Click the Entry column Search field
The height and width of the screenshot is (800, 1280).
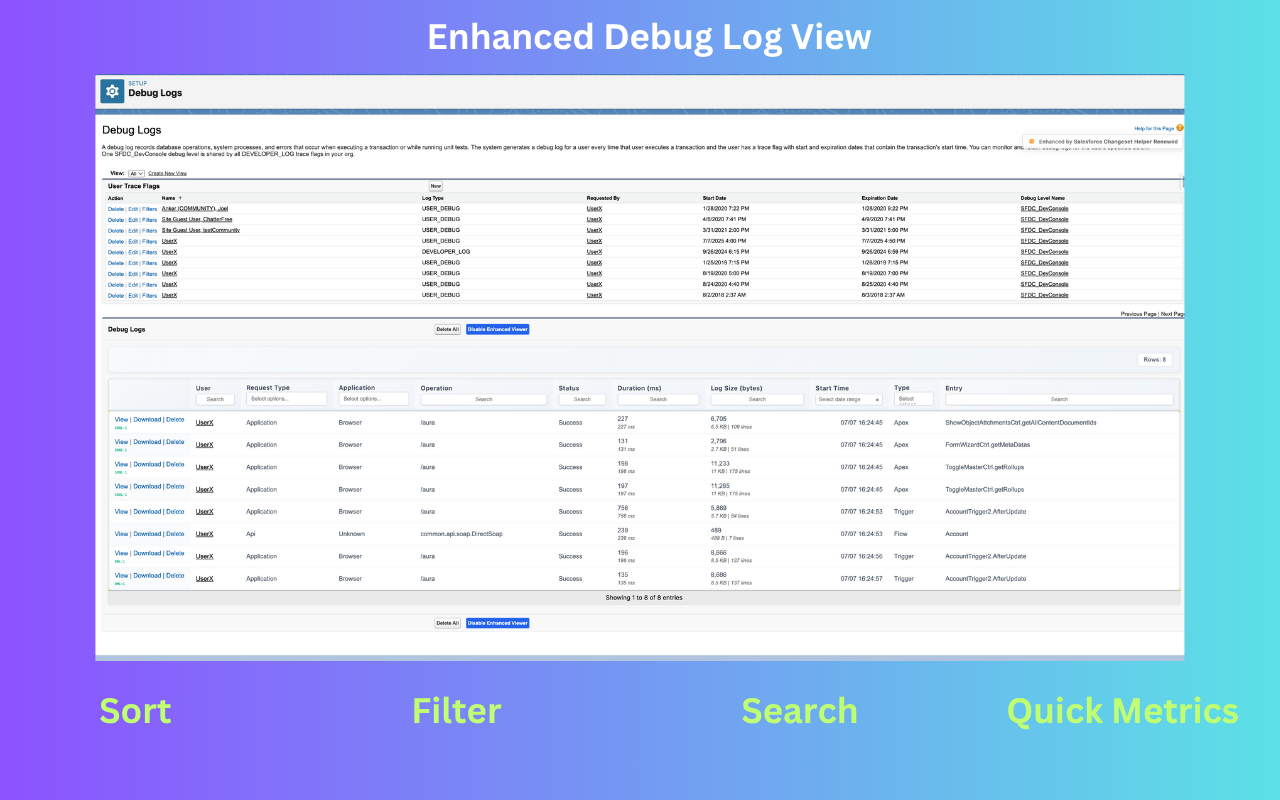pyautogui.click(x=1059, y=399)
